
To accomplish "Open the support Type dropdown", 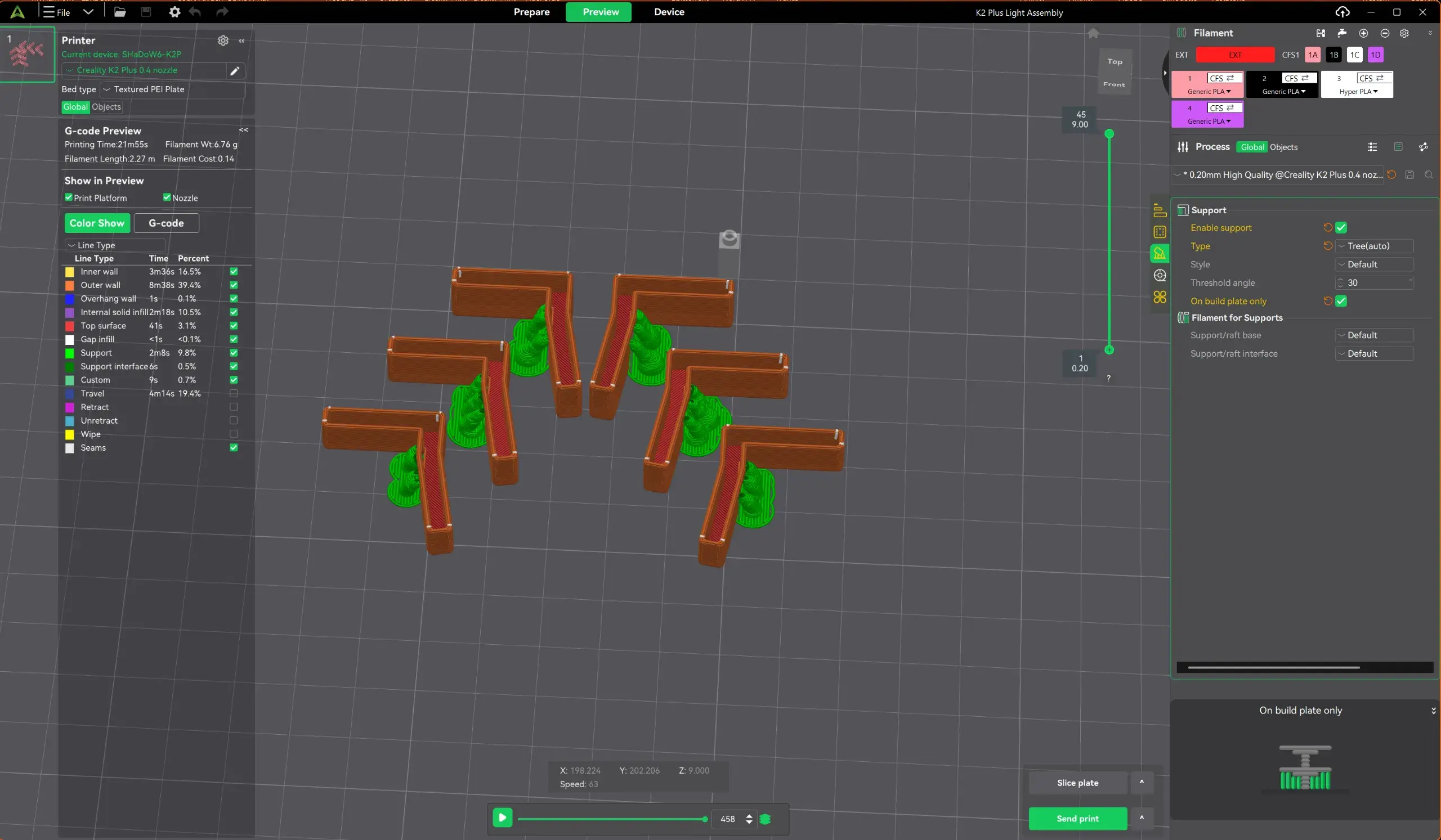I will [1375, 246].
